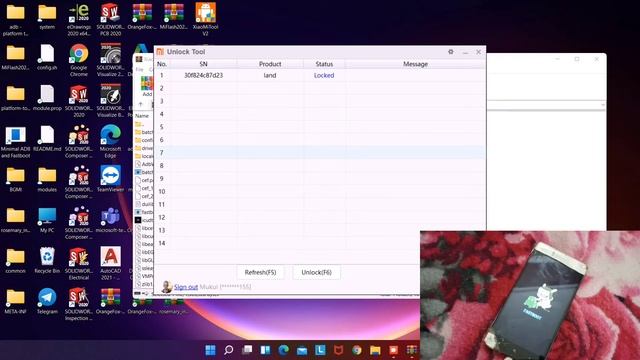Select device serial 30f824c87d23
This screenshot has height=360, width=640.
coord(203,76)
